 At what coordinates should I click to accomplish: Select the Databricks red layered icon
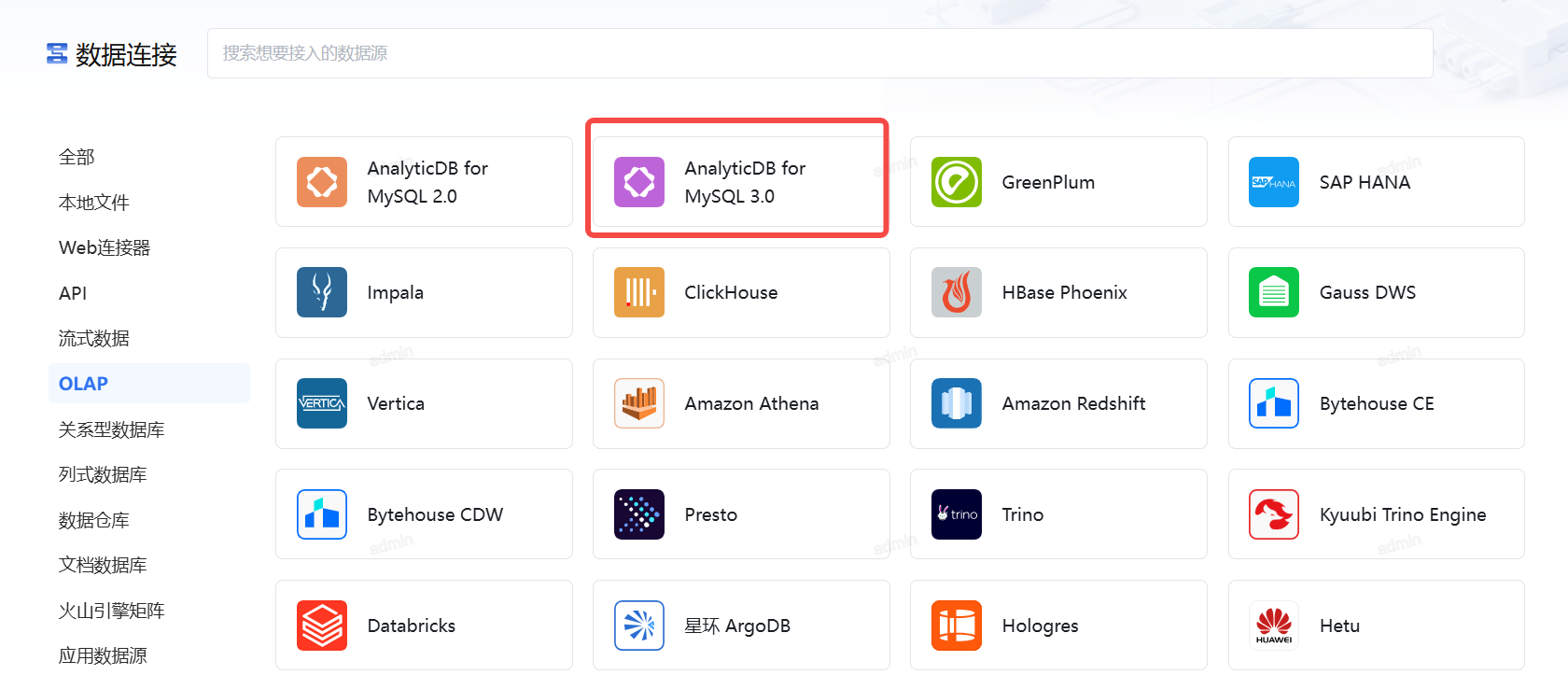point(321,625)
